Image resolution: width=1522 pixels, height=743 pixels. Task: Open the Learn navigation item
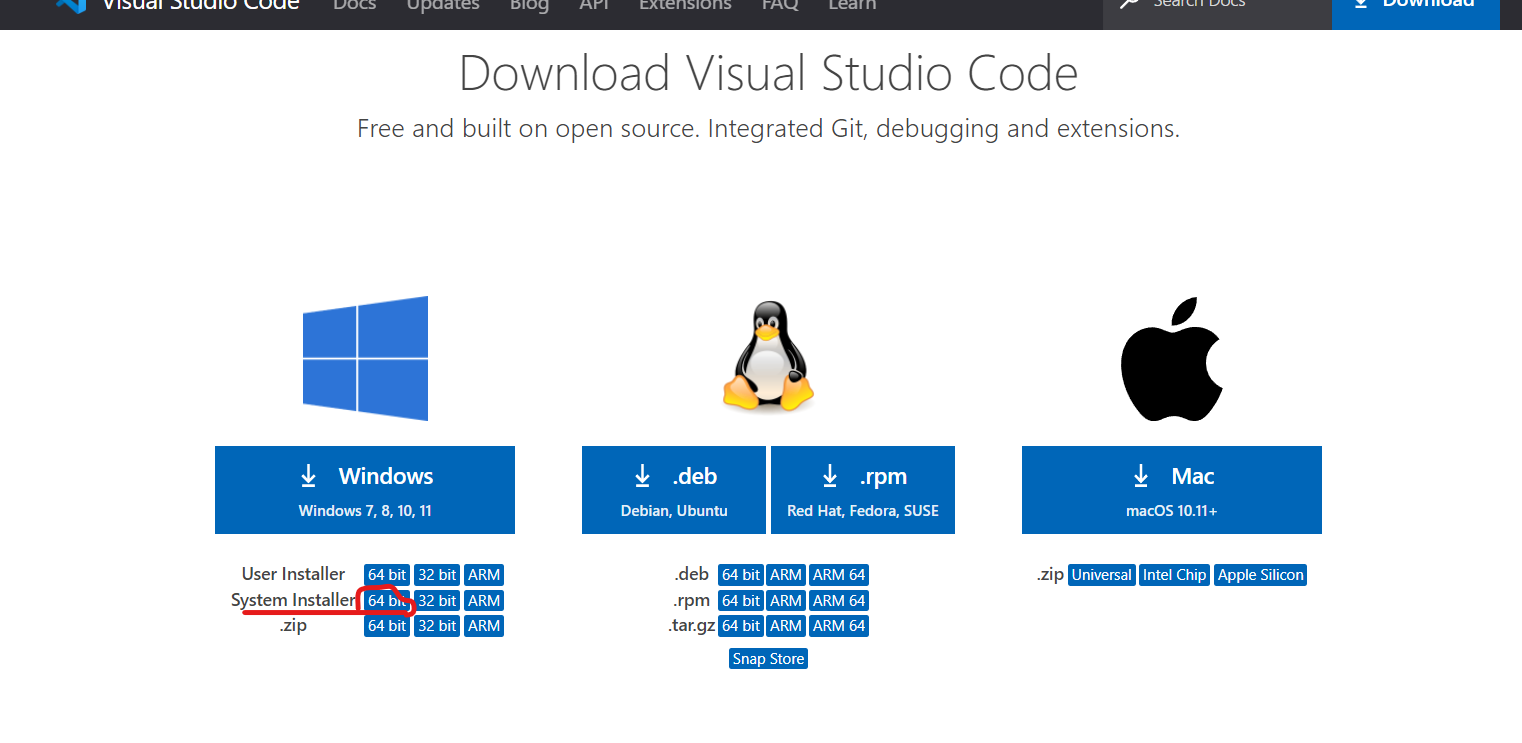coord(852,5)
